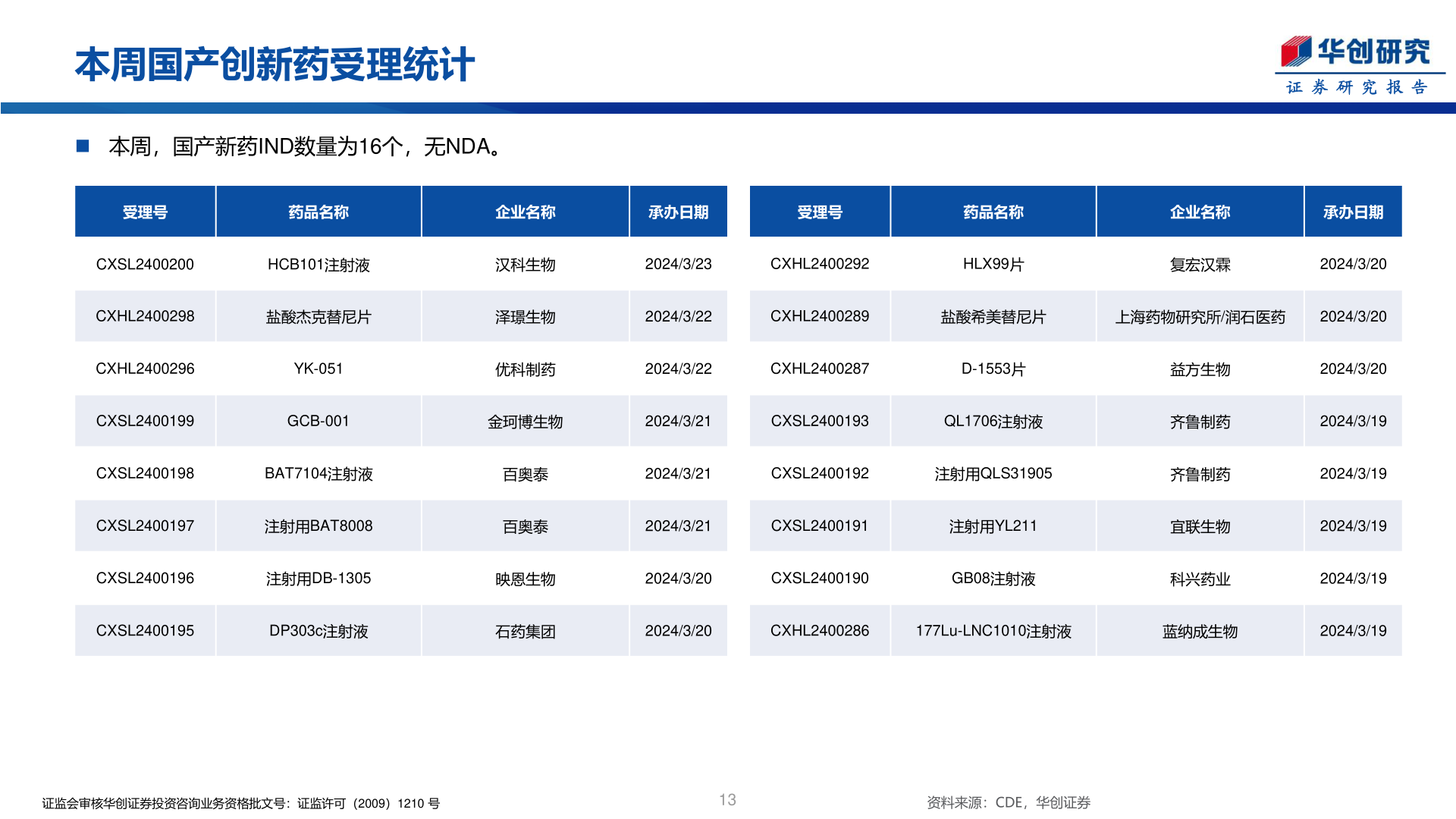Select cell HLX99片
This screenshot has width=1456, height=819.
pyautogui.click(x=993, y=264)
